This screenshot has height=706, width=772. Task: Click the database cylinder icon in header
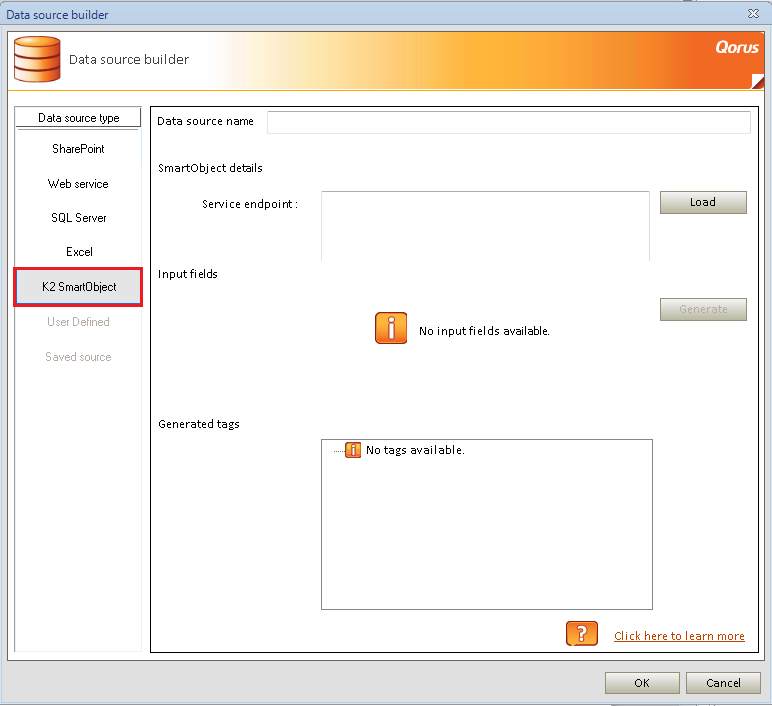(x=37, y=59)
